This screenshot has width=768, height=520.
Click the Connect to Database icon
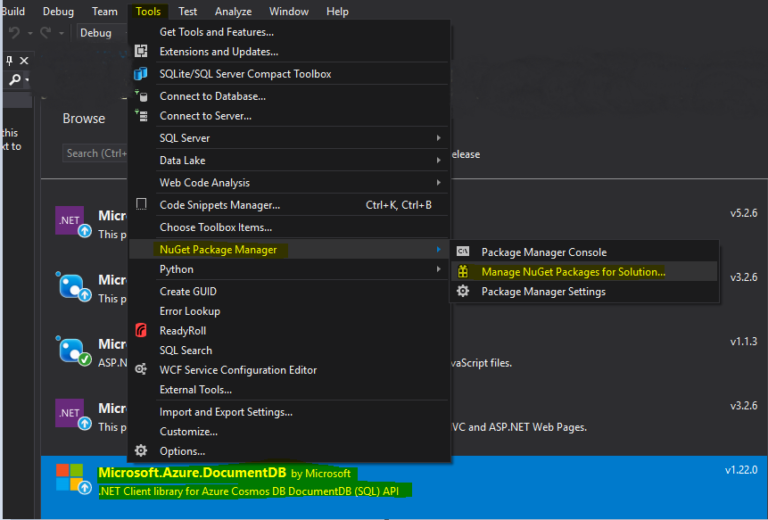141,96
